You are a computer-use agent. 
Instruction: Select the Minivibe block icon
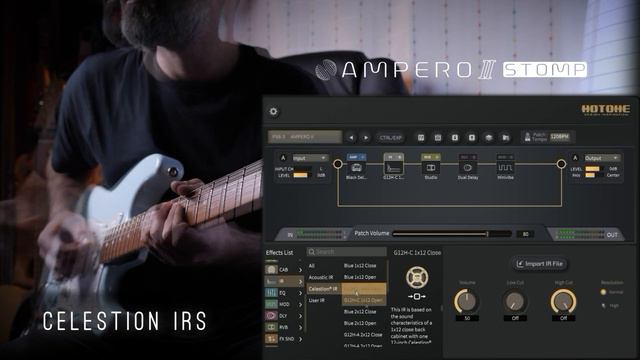coord(505,168)
